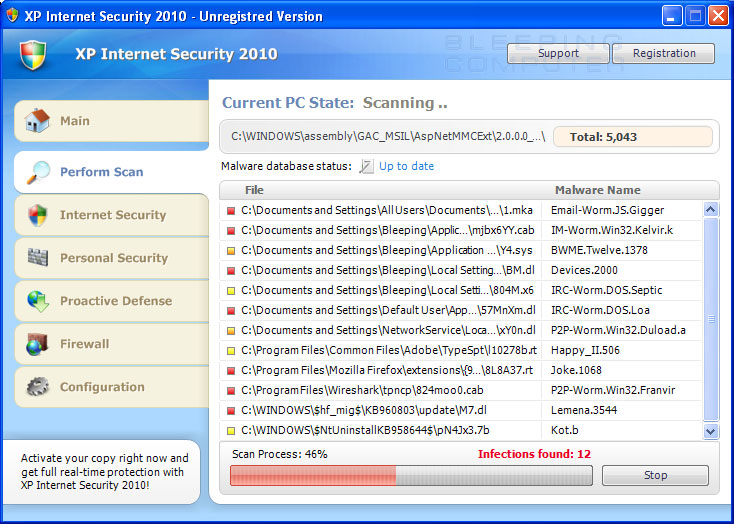Select the Wireshark 824moo0.cab file path
734x524 pixels.
click(x=362, y=391)
